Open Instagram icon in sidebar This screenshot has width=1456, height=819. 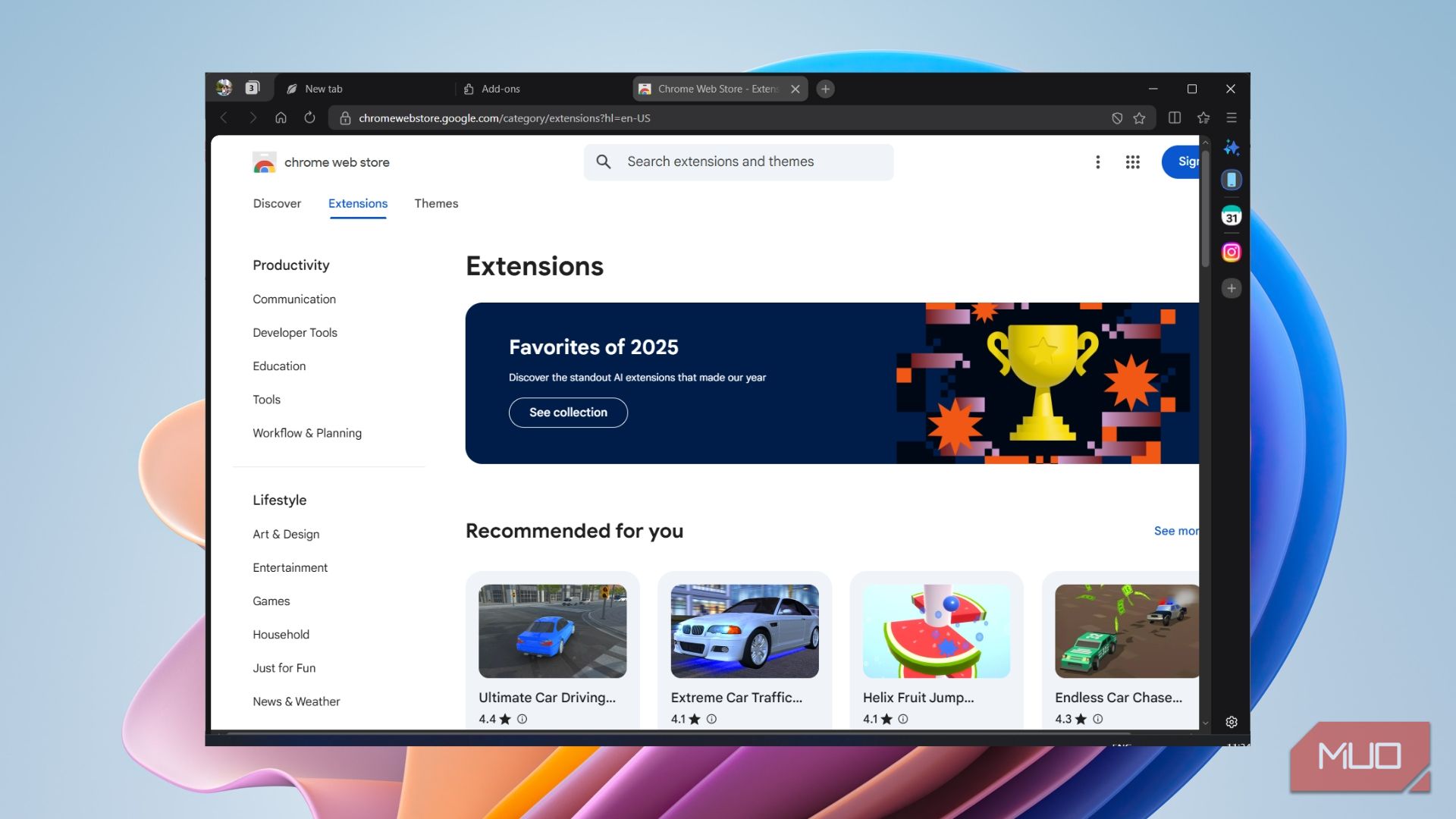tap(1232, 252)
